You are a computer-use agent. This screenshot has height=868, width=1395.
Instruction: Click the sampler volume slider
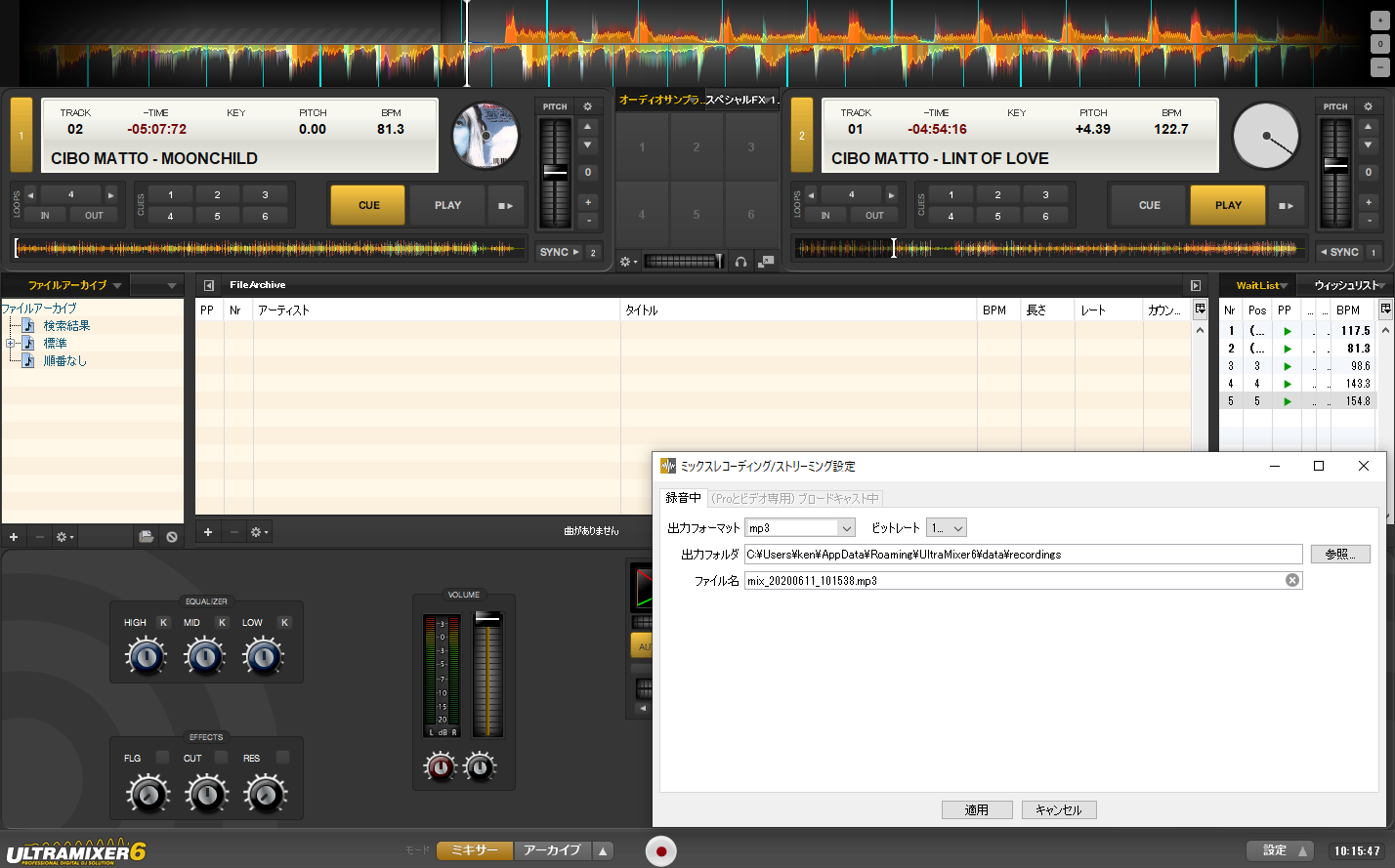click(x=685, y=262)
